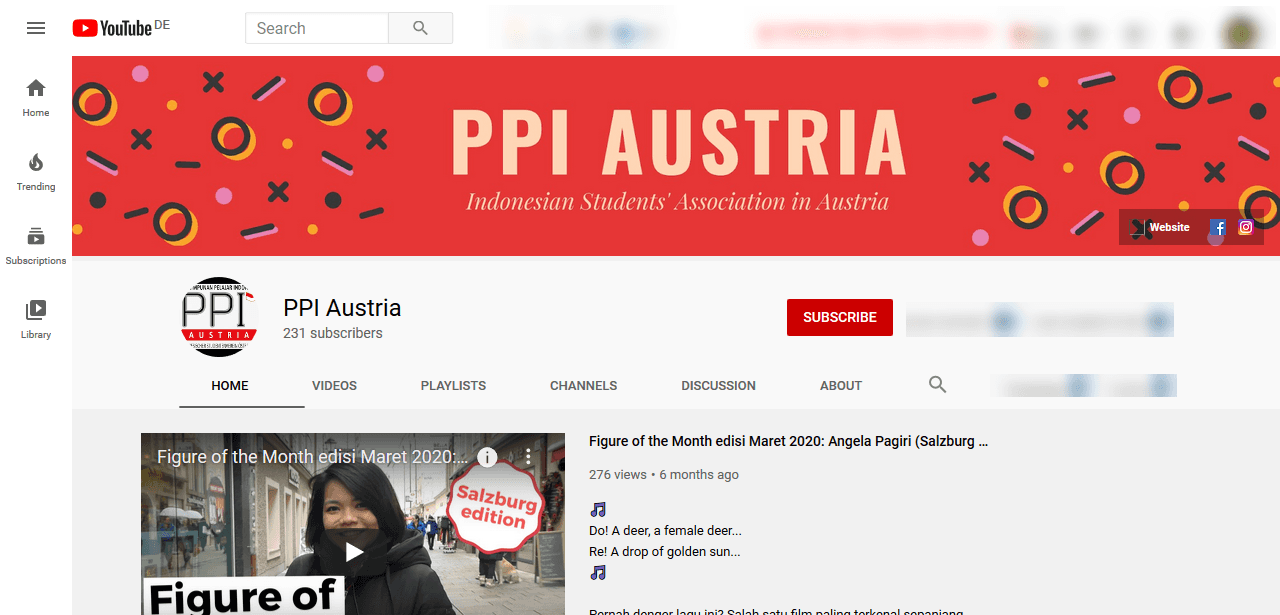
Task: Switch to the Channels tab
Action: pos(583,386)
